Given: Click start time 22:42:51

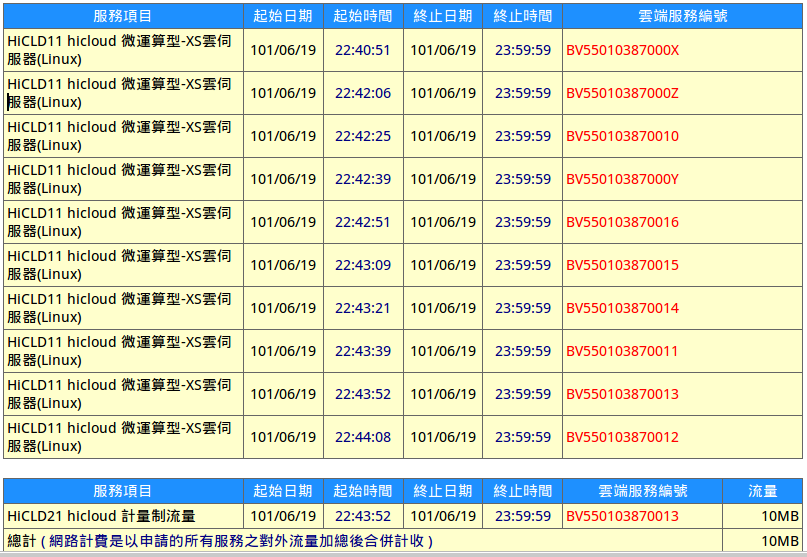Looking at the screenshot, I should pos(363,222).
